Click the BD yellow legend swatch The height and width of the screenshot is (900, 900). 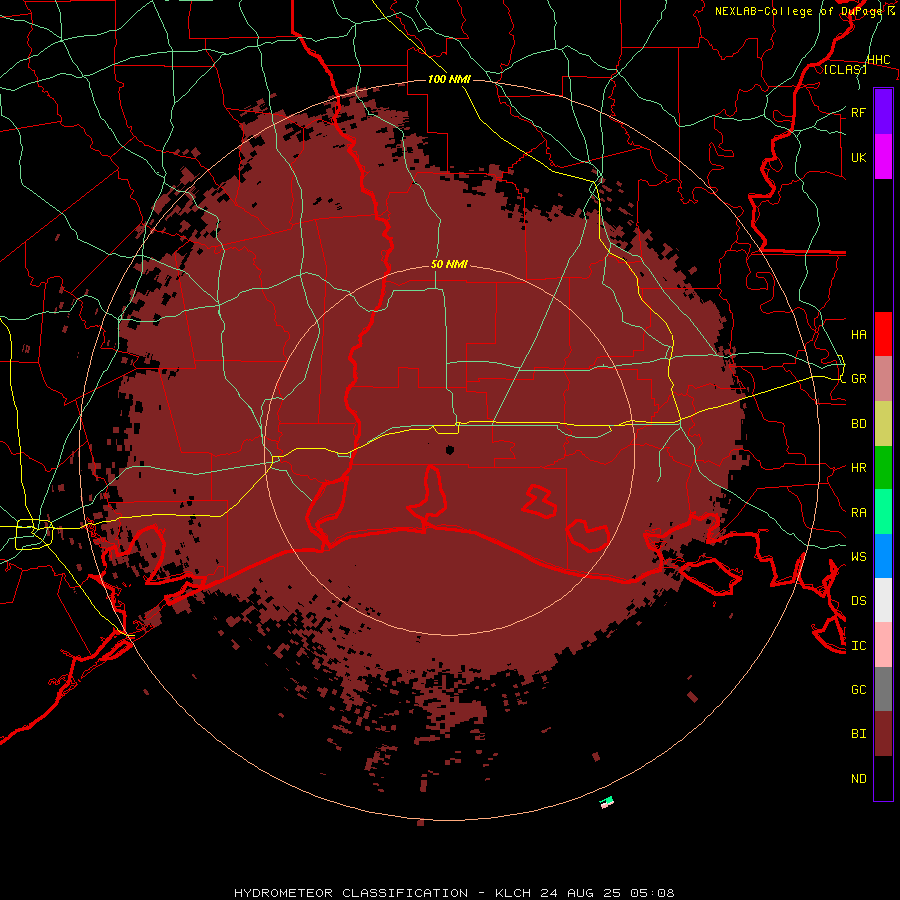[883, 423]
